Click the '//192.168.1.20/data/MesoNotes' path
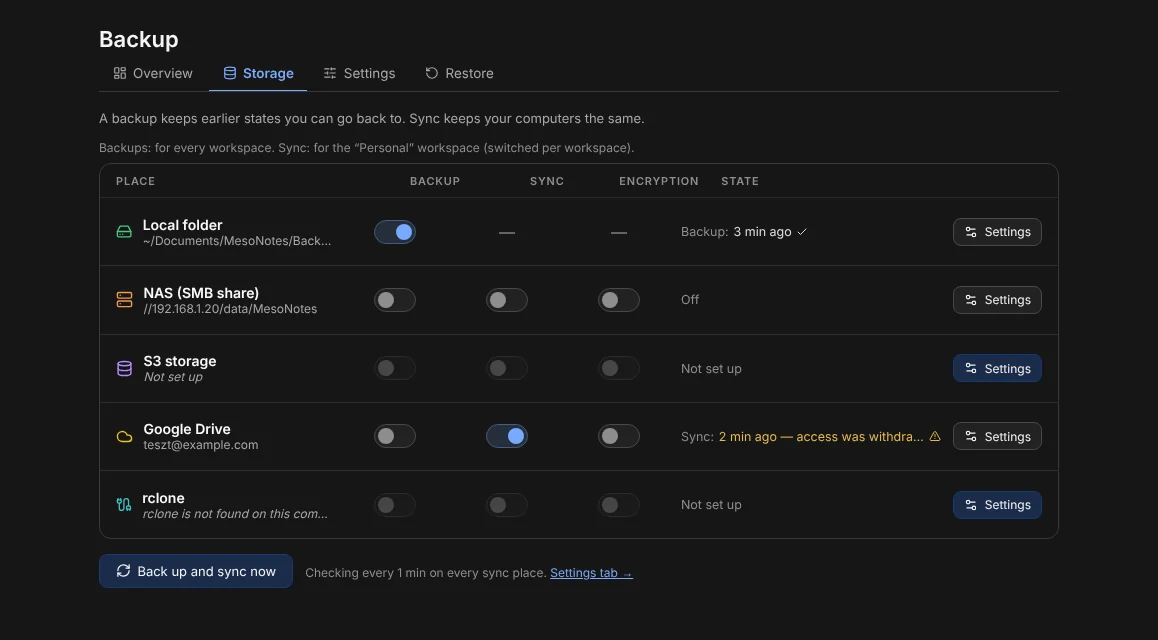The image size is (1158, 640). [x=230, y=309]
